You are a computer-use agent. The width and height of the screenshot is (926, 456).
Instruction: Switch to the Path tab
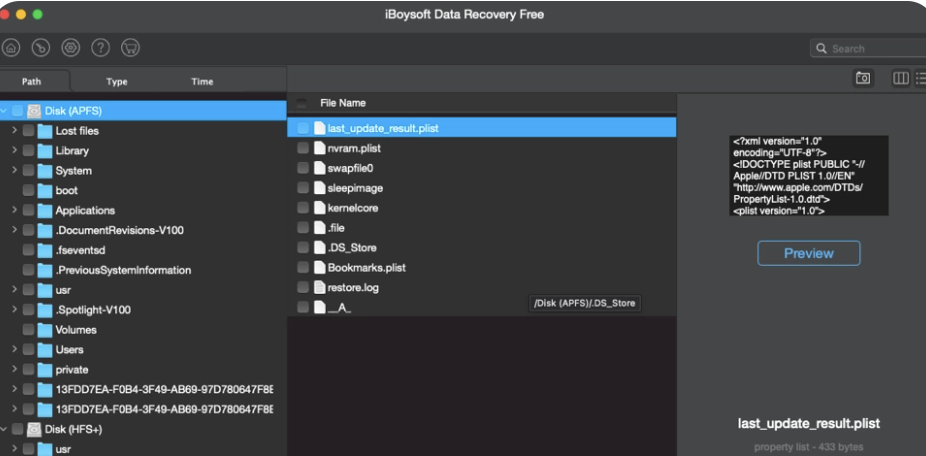point(32,82)
